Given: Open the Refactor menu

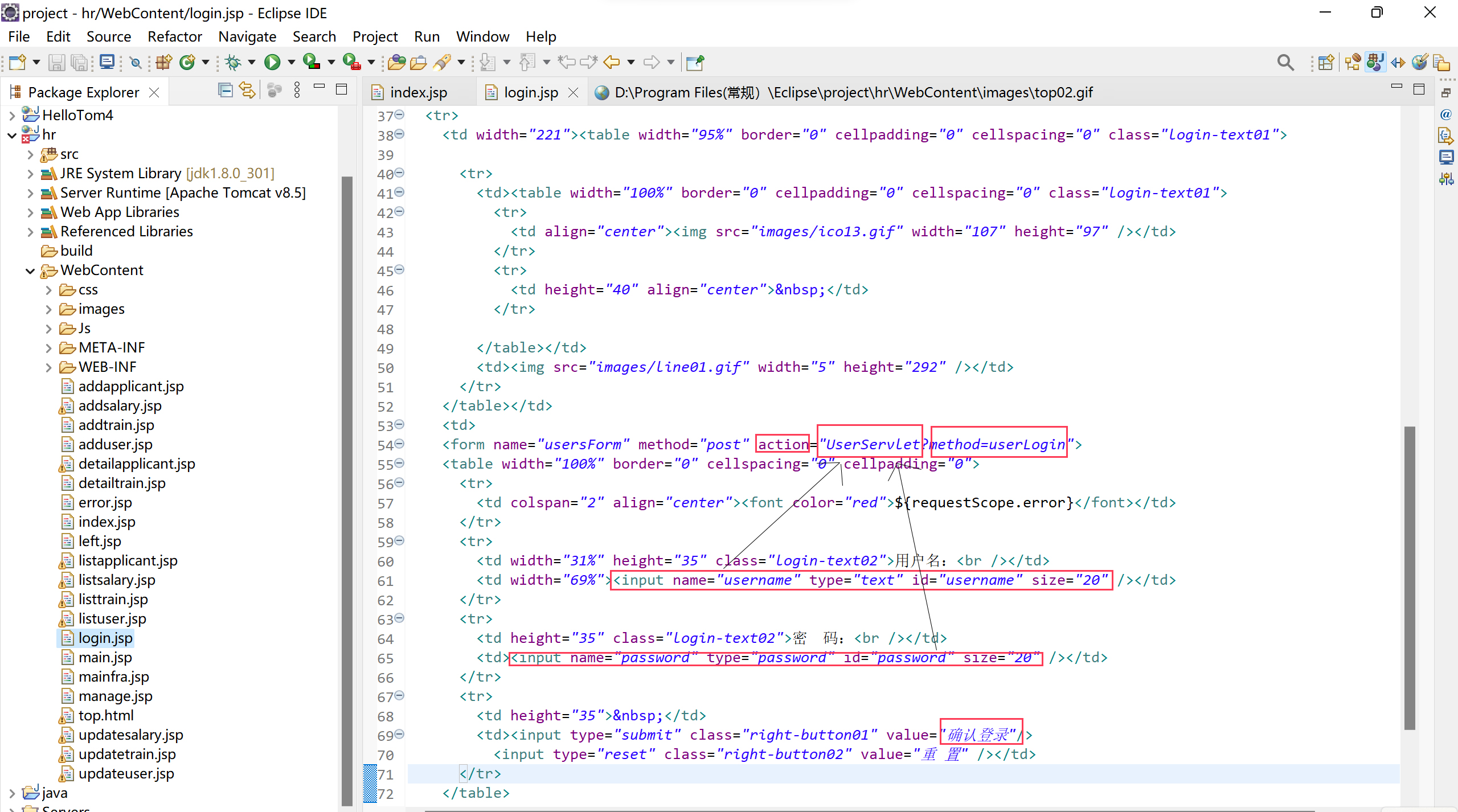Looking at the screenshot, I should click(x=174, y=36).
